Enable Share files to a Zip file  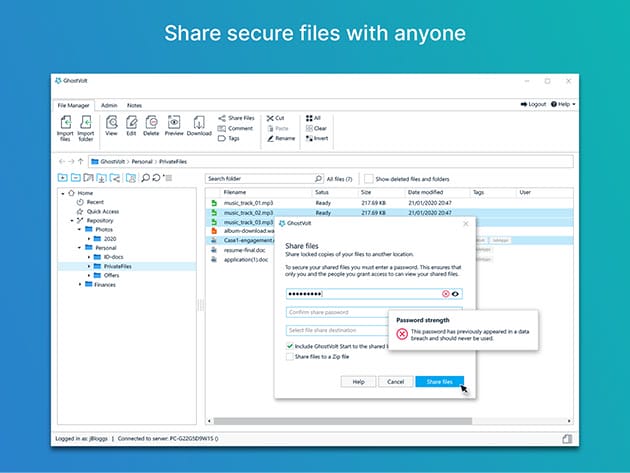coord(290,356)
